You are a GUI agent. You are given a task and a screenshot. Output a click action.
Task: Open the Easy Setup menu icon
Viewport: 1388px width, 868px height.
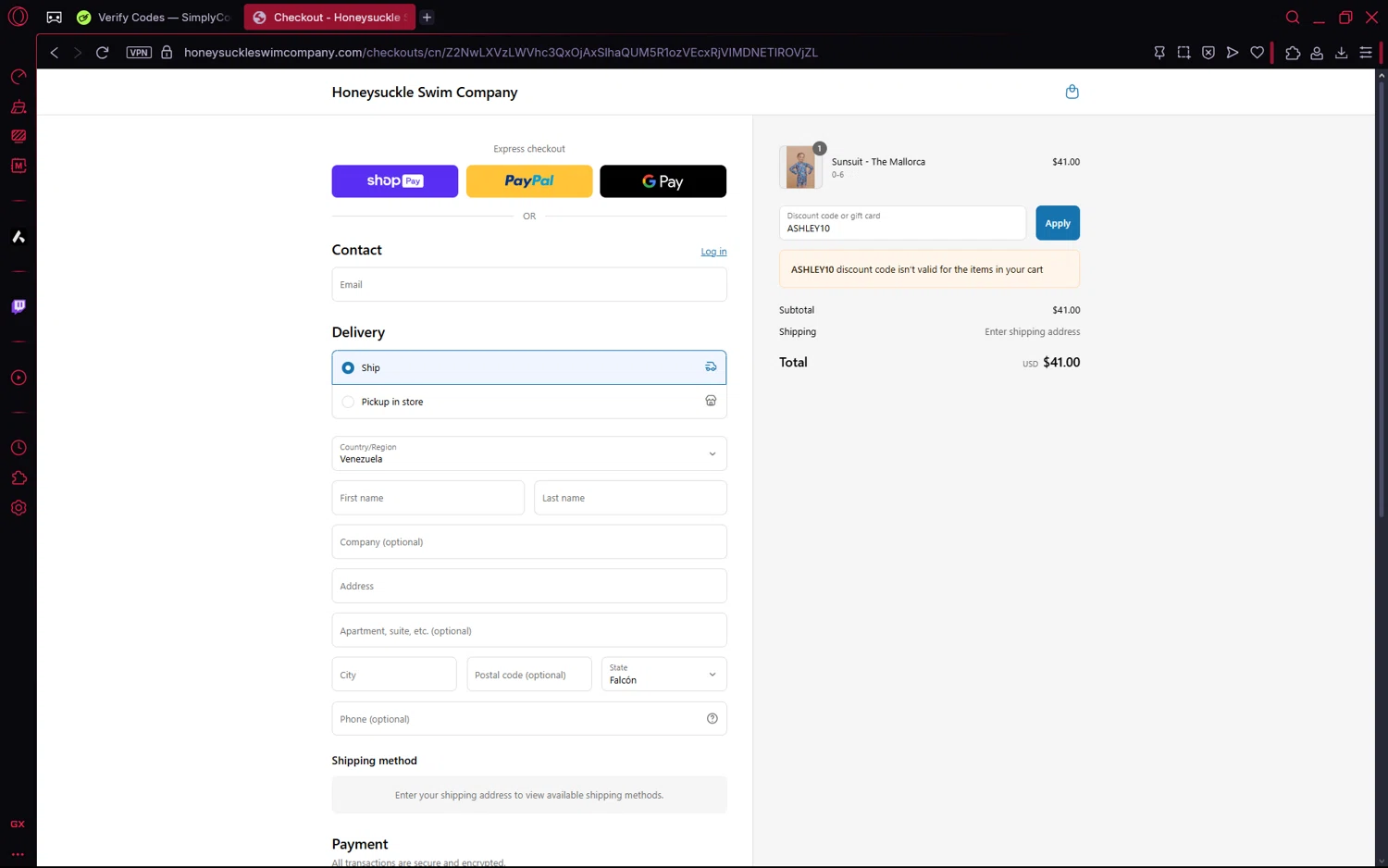click(x=1366, y=53)
